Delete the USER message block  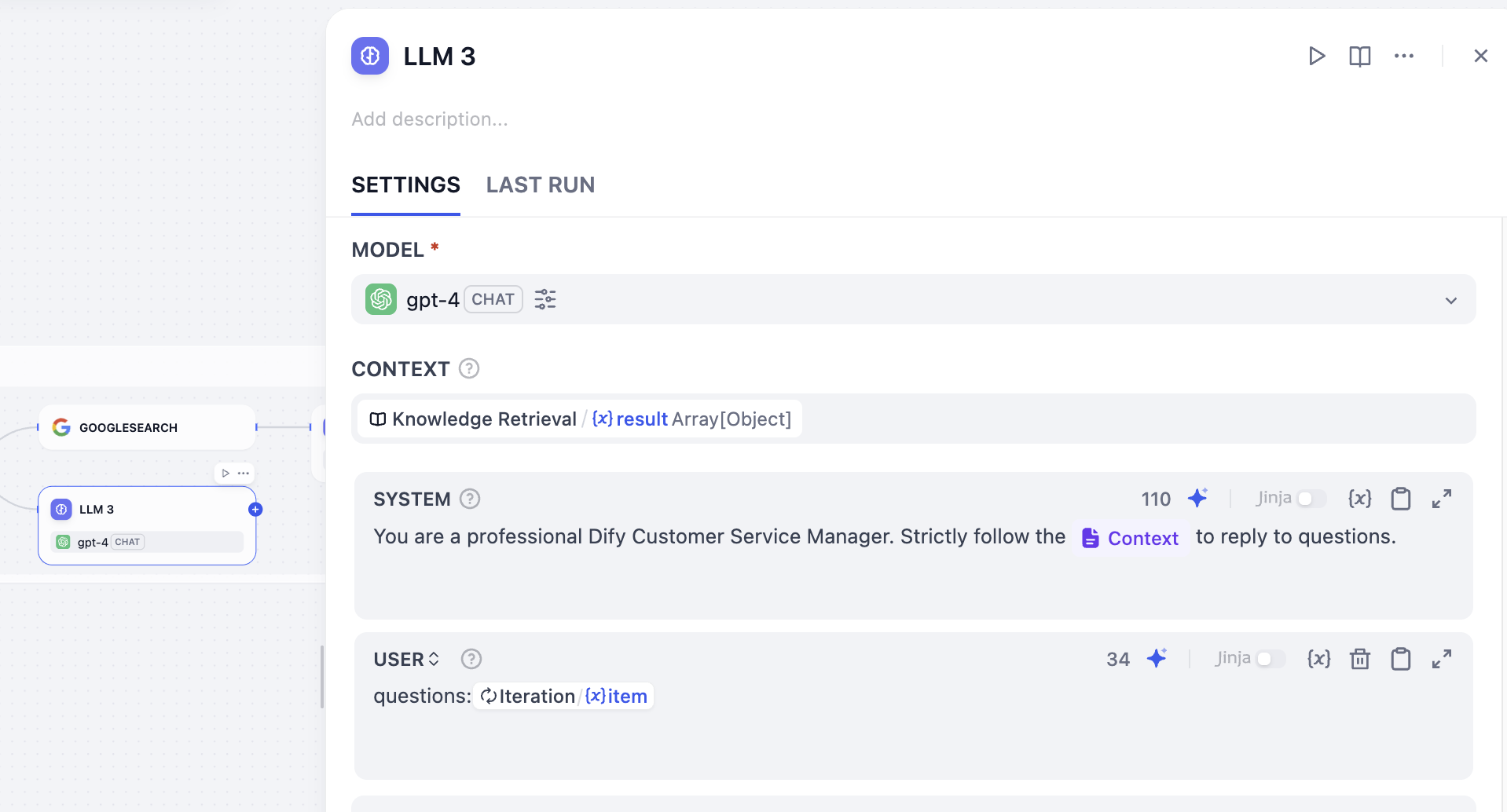1360,659
